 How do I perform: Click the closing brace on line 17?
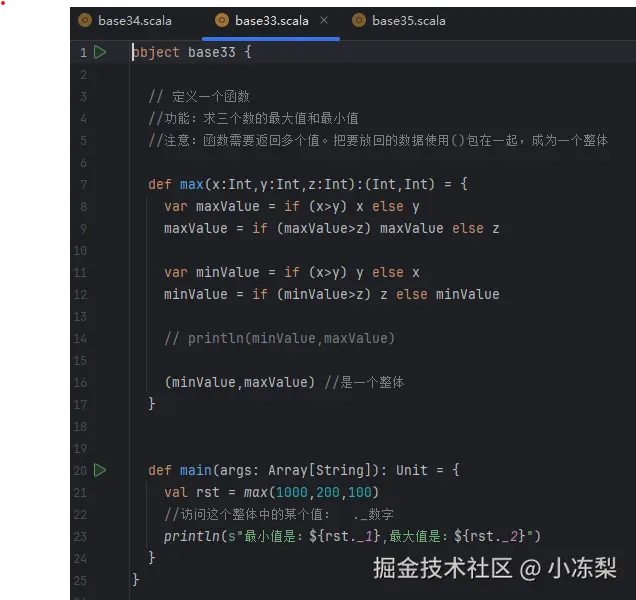[152, 404]
